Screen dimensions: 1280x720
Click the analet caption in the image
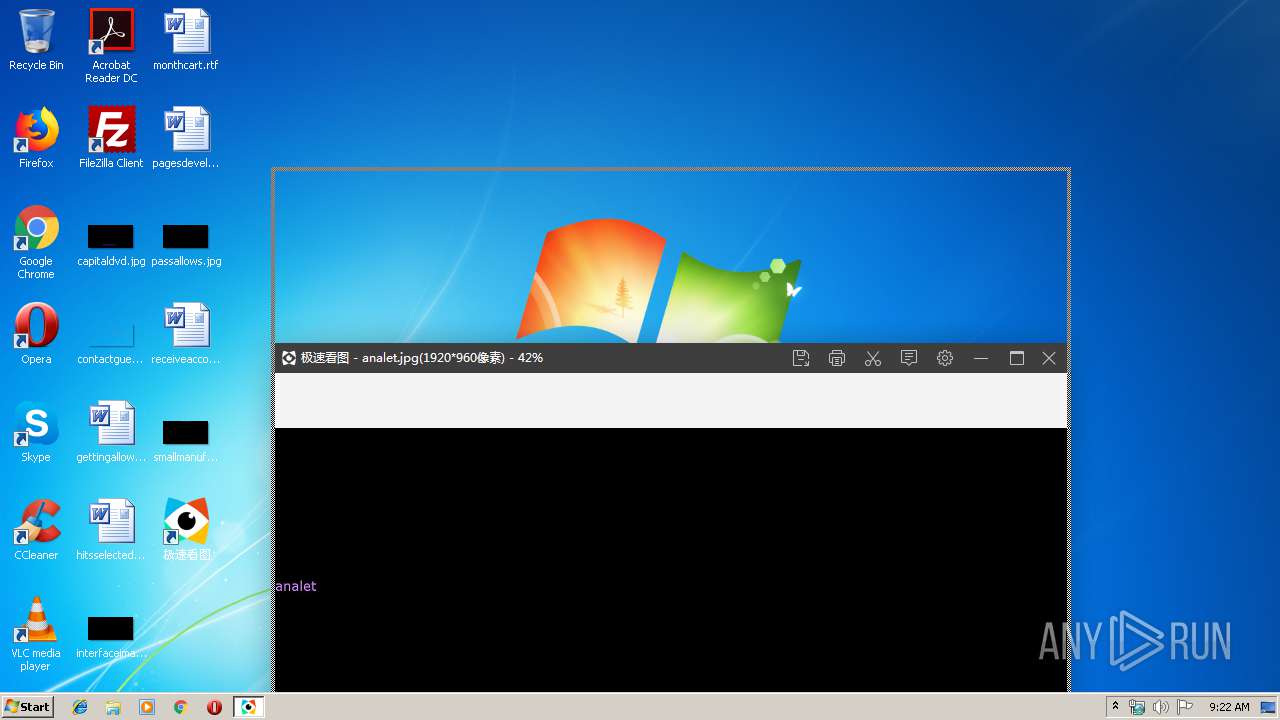pos(296,586)
